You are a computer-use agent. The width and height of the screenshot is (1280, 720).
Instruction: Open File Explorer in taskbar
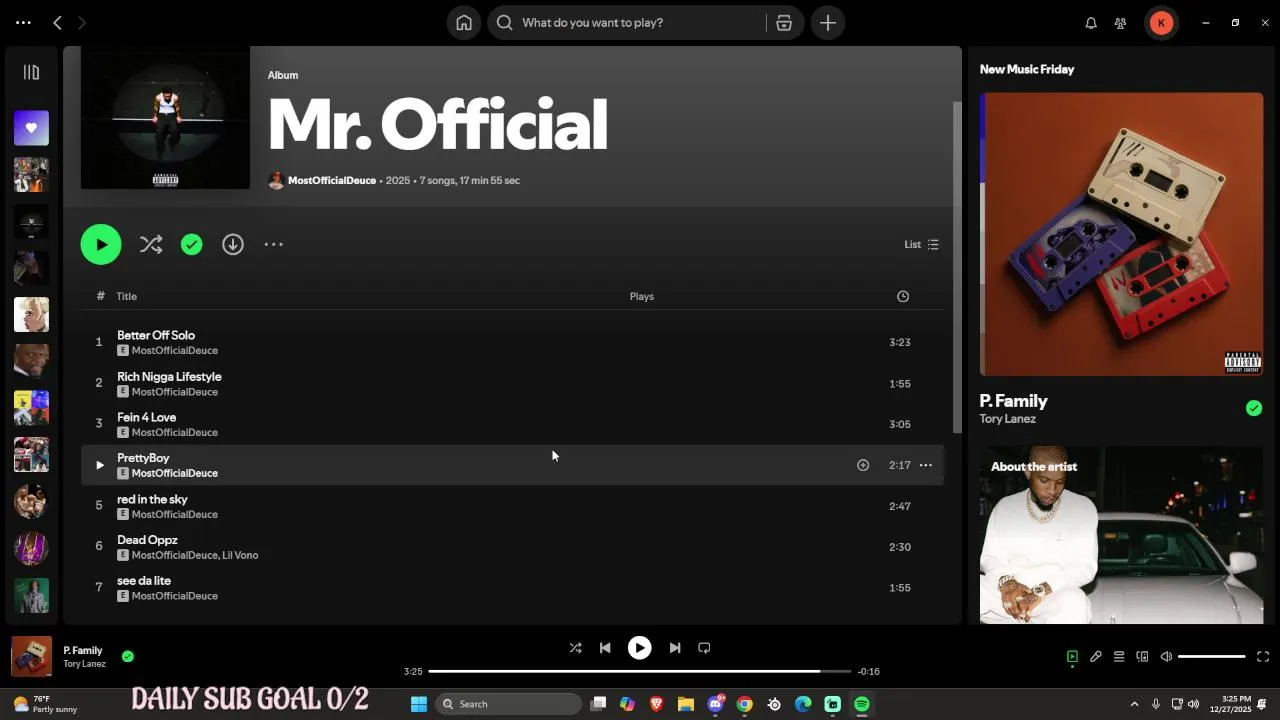coord(686,704)
